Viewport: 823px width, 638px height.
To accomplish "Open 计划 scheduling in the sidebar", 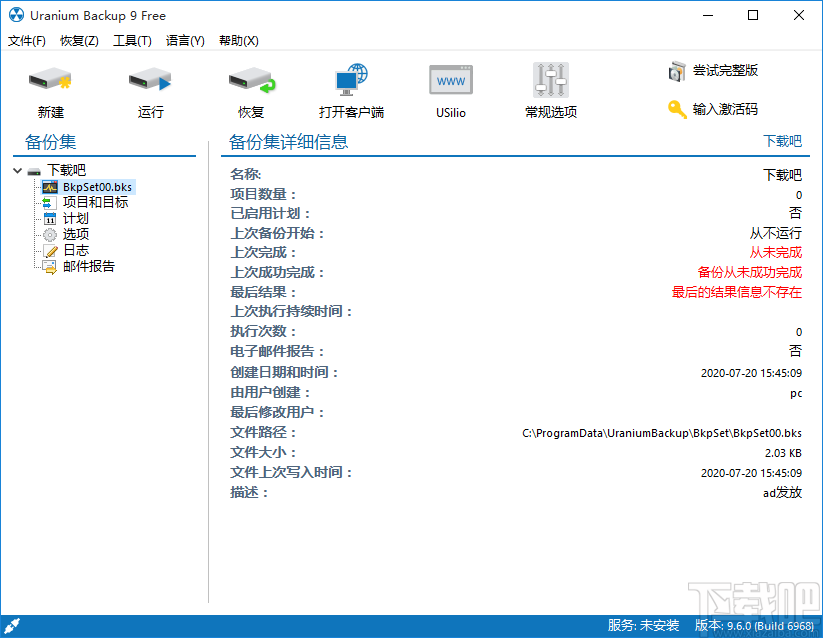I will tap(74, 218).
